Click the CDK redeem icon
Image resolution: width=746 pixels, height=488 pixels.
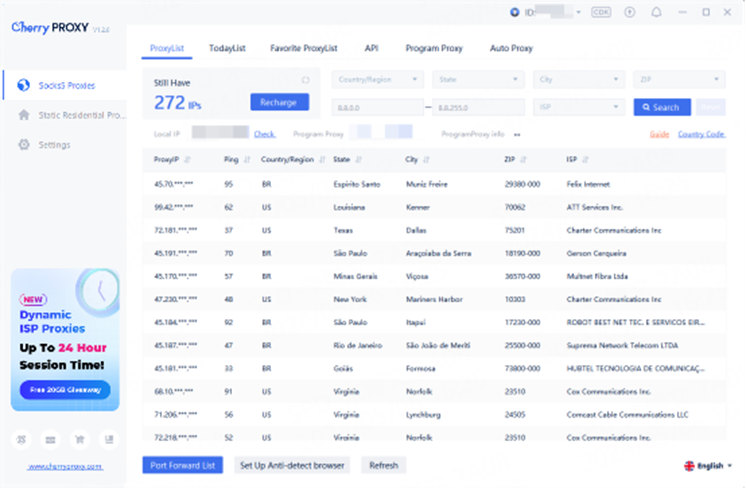(601, 12)
